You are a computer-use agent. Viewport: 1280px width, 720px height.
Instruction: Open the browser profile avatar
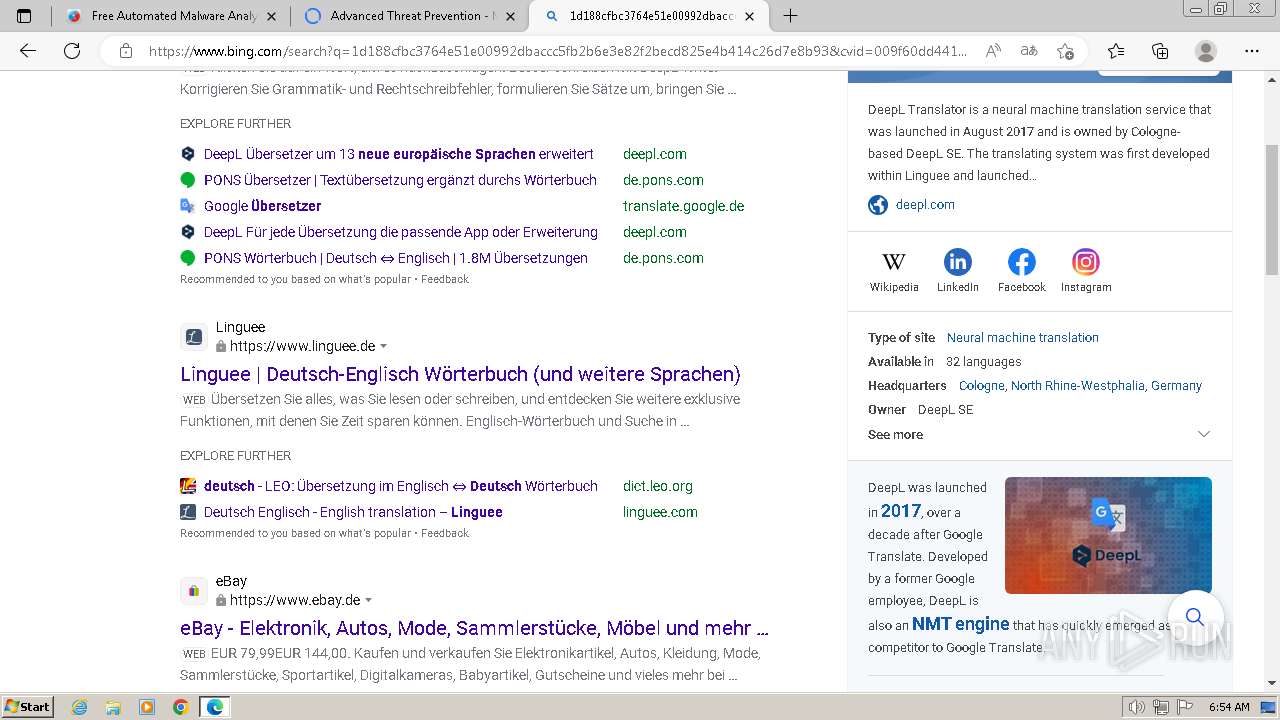pyautogui.click(x=1206, y=51)
